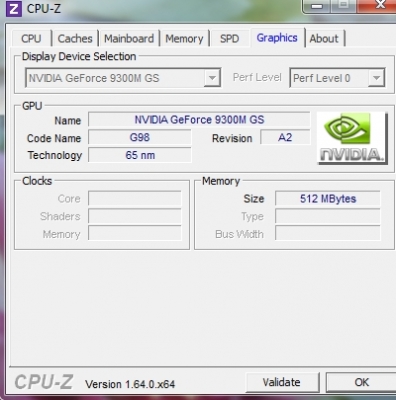396x400 pixels.
Task: Click the Clocks group heading
Action: (x=37, y=181)
